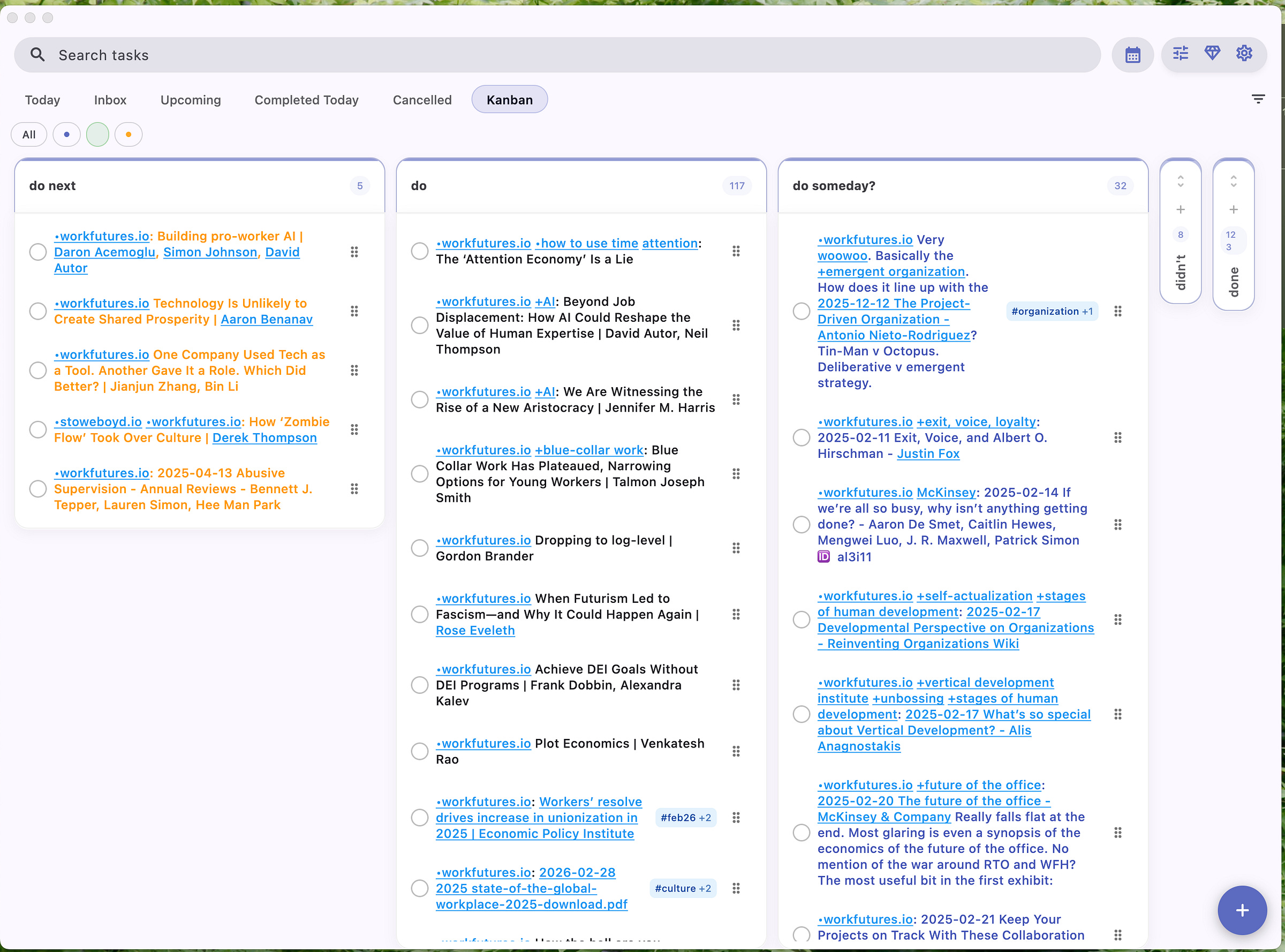
Task: Complete the Abusive Supervision task
Action: (x=38, y=489)
